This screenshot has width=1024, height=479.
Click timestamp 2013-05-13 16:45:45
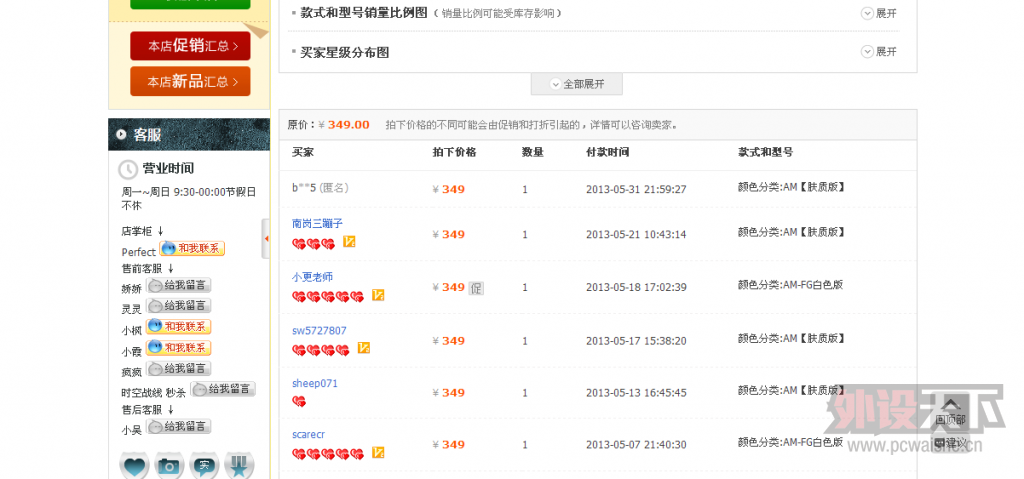click(x=636, y=393)
